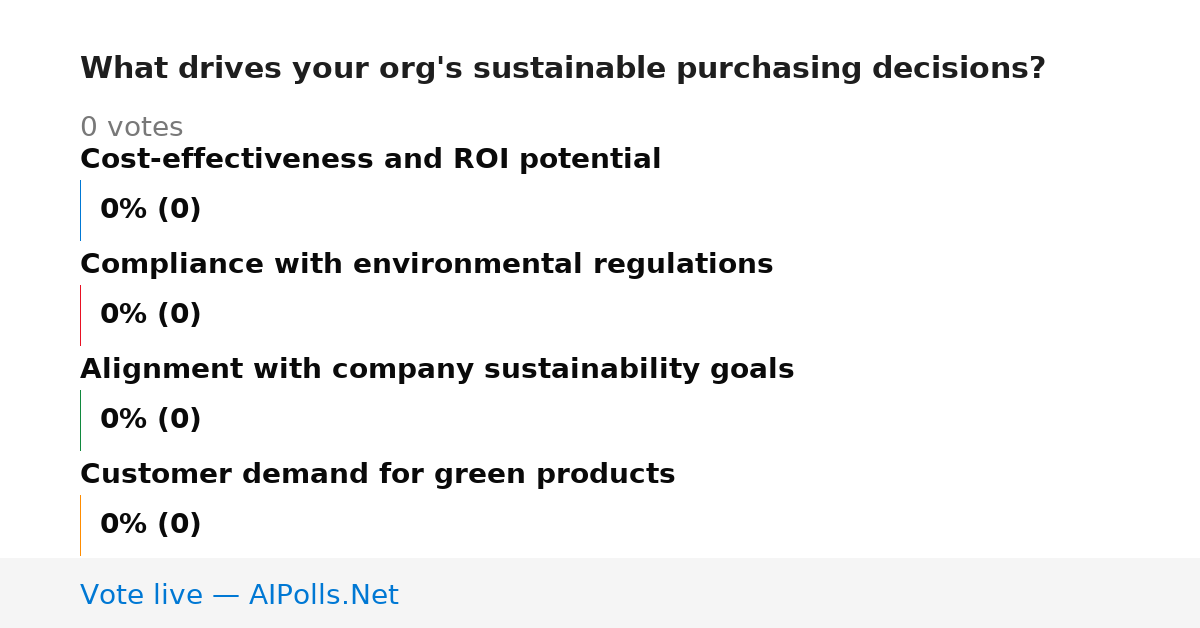This screenshot has height=628, width=1200.
Task: Click the 0 votes count text
Action: [131, 127]
